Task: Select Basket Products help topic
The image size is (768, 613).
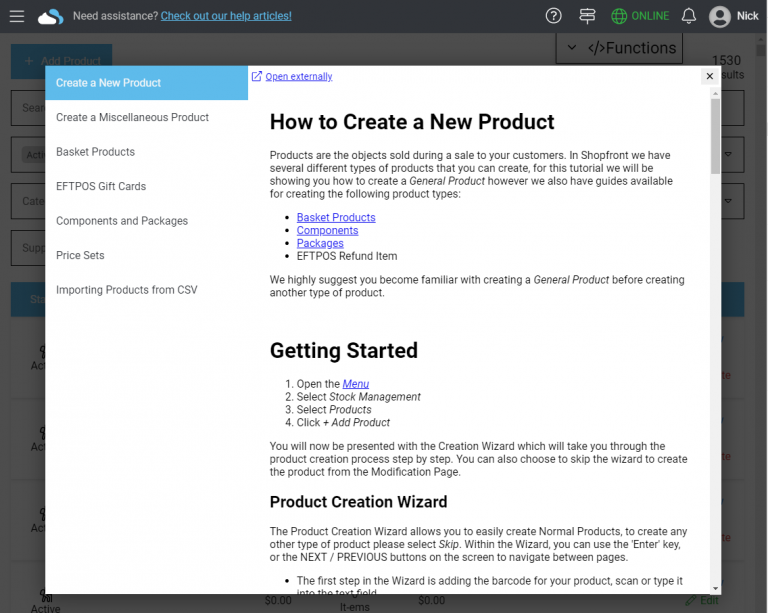Action: point(95,152)
